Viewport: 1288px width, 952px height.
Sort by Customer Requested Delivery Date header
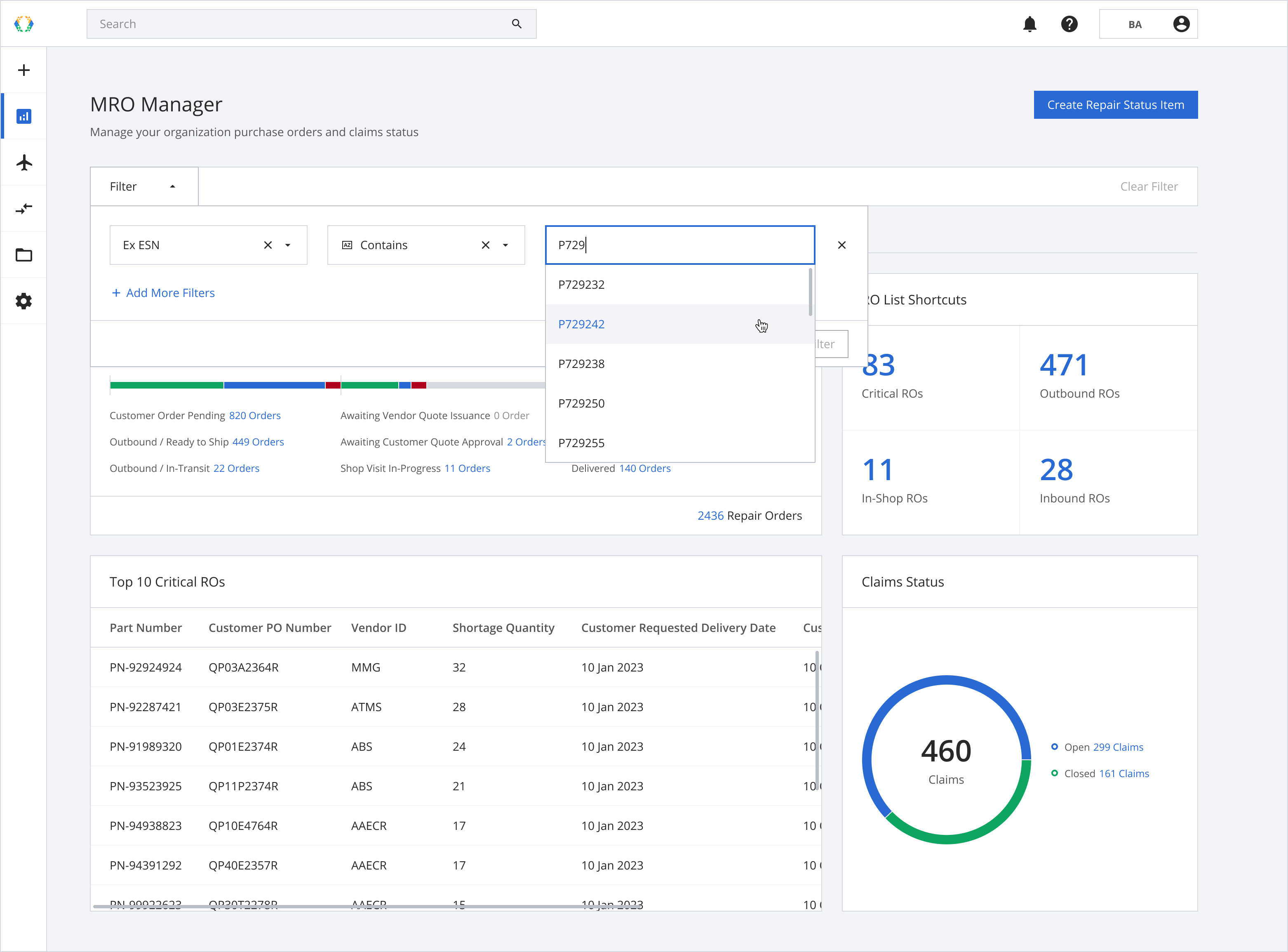678,627
